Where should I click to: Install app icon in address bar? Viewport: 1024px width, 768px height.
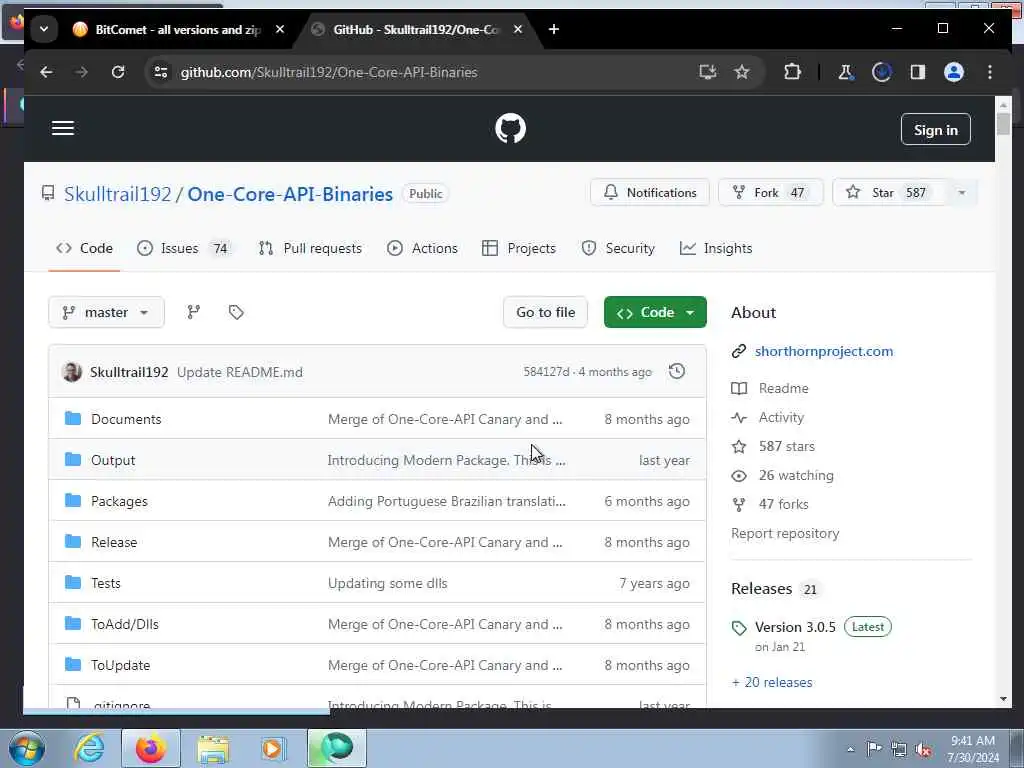[x=707, y=72]
